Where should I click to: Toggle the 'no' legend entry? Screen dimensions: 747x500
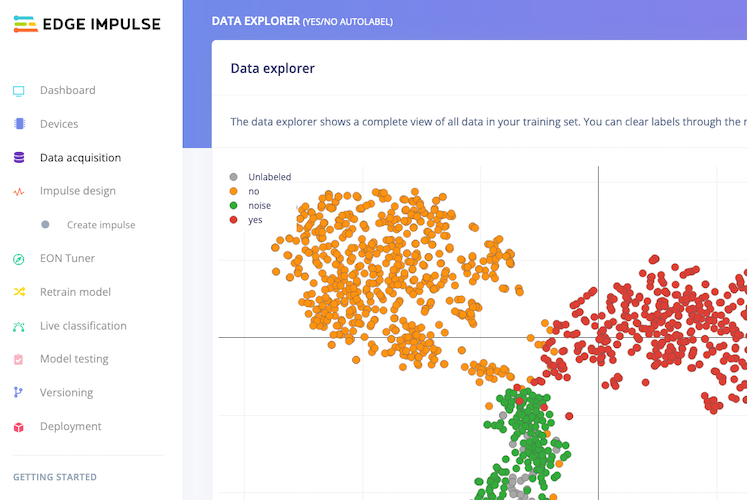[253, 191]
